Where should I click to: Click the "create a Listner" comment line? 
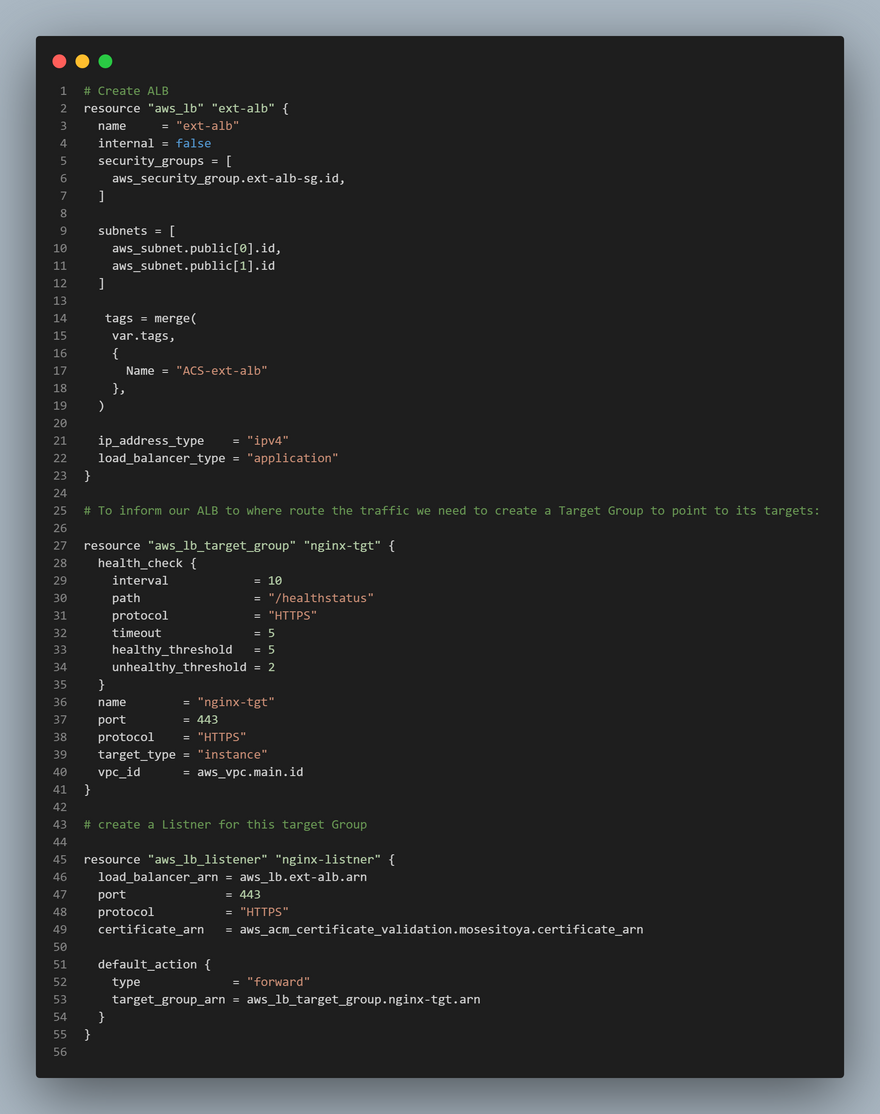[225, 825]
